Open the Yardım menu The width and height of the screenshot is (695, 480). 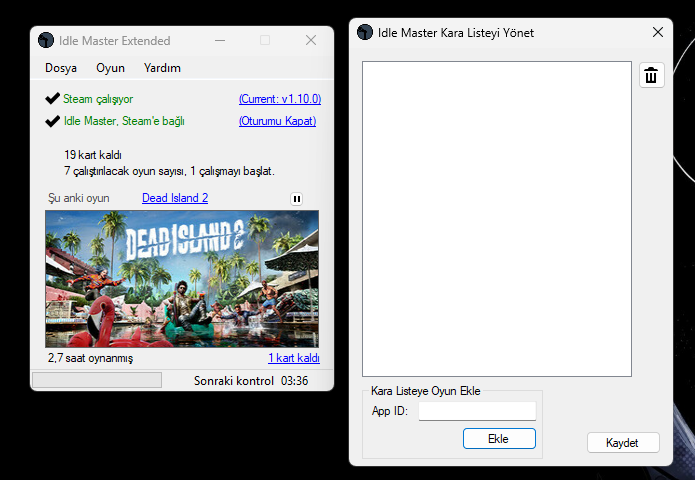pyautogui.click(x=162, y=68)
